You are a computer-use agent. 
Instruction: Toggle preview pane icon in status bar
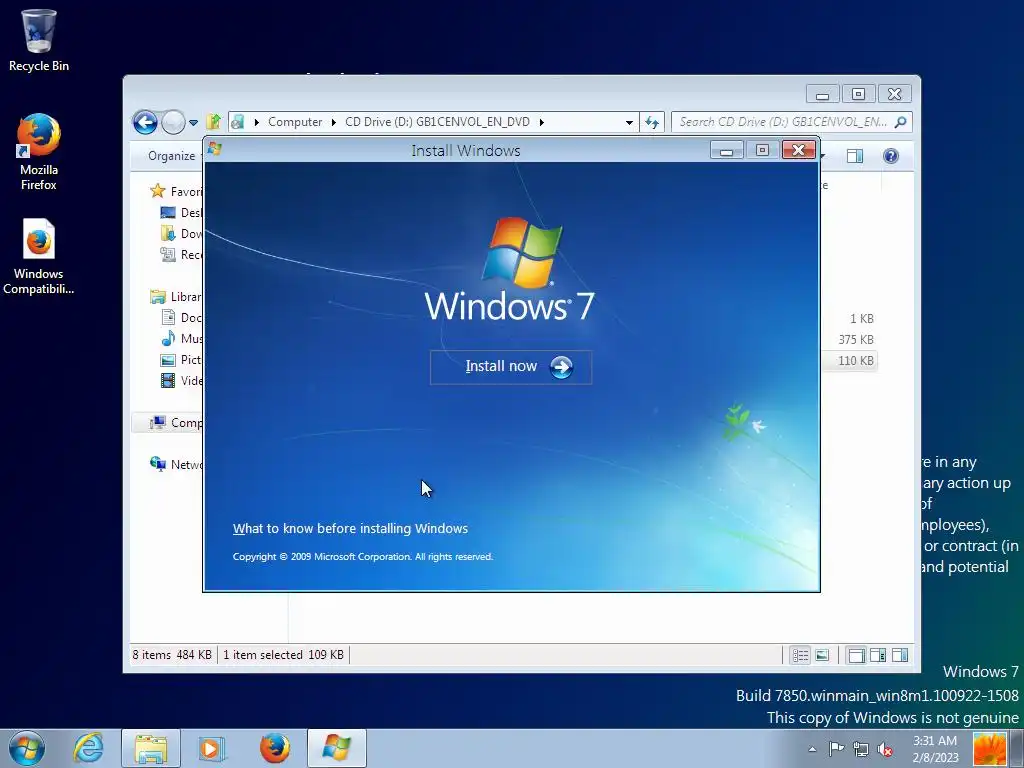[900, 655]
